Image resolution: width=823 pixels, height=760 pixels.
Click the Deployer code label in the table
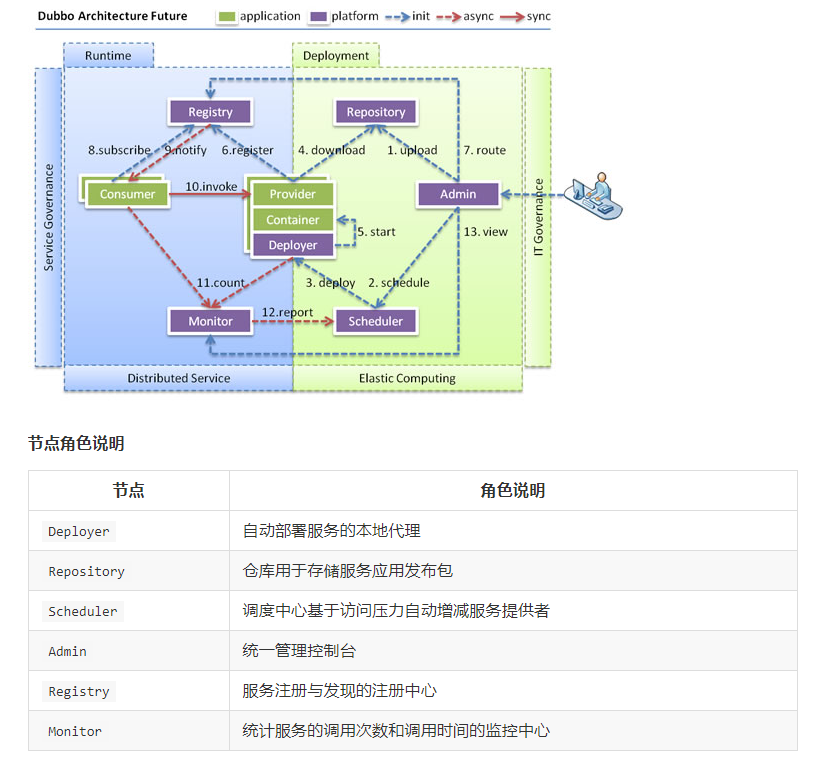coord(79,532)
